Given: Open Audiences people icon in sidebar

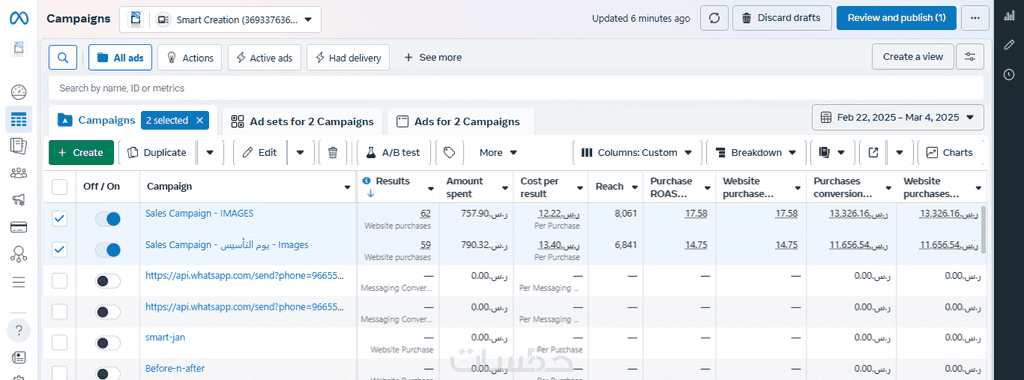Looking at the screenshot, I should click(18, 173).
